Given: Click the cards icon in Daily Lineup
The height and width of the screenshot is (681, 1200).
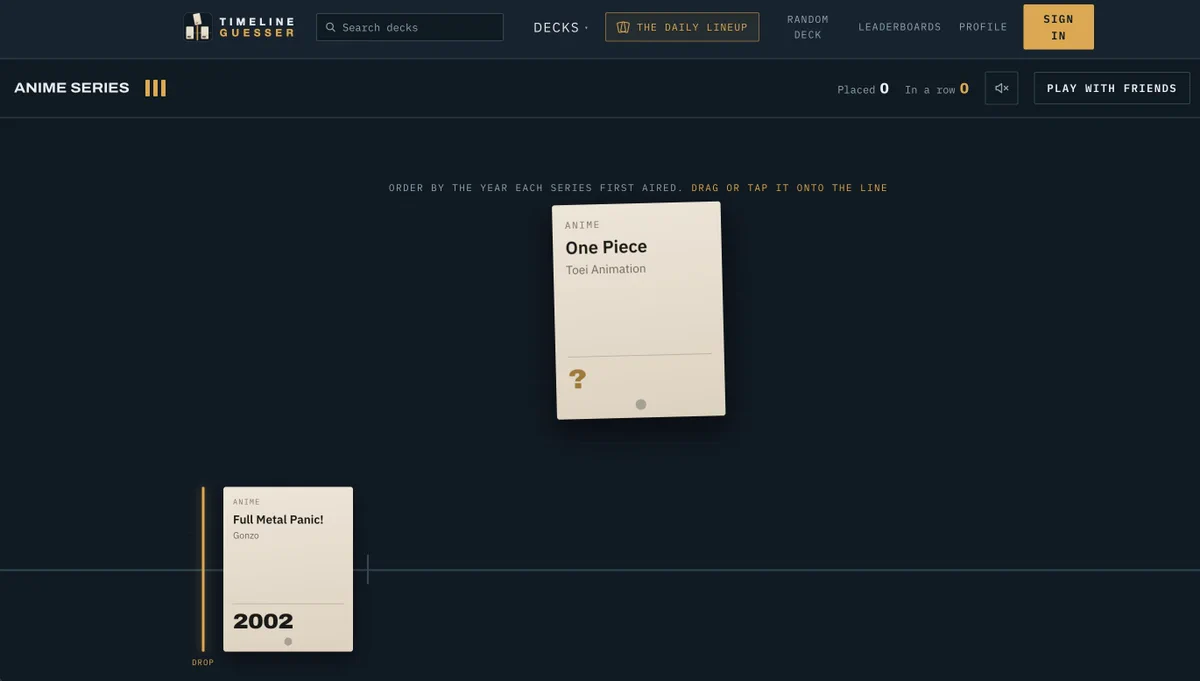Looking at the screenshot, I should 623,27.
